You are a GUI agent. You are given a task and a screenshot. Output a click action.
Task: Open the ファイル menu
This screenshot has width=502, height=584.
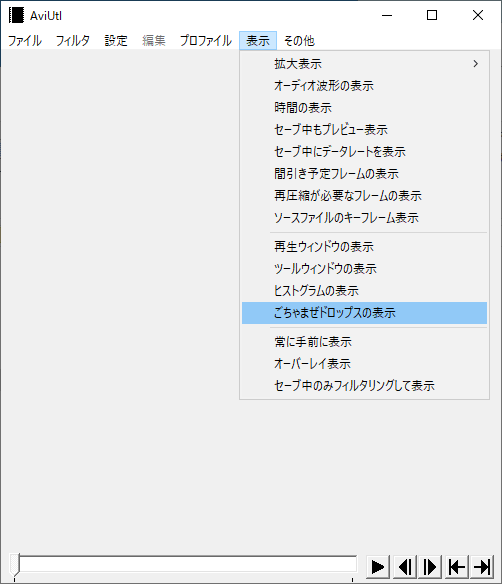[x=25, y=40]
